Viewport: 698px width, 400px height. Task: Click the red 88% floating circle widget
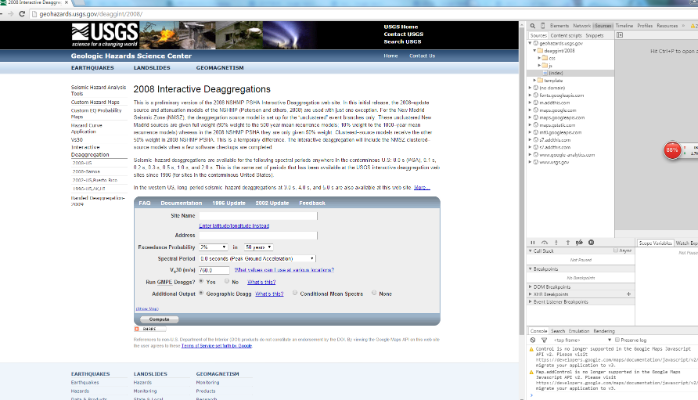tap(672, 150)
